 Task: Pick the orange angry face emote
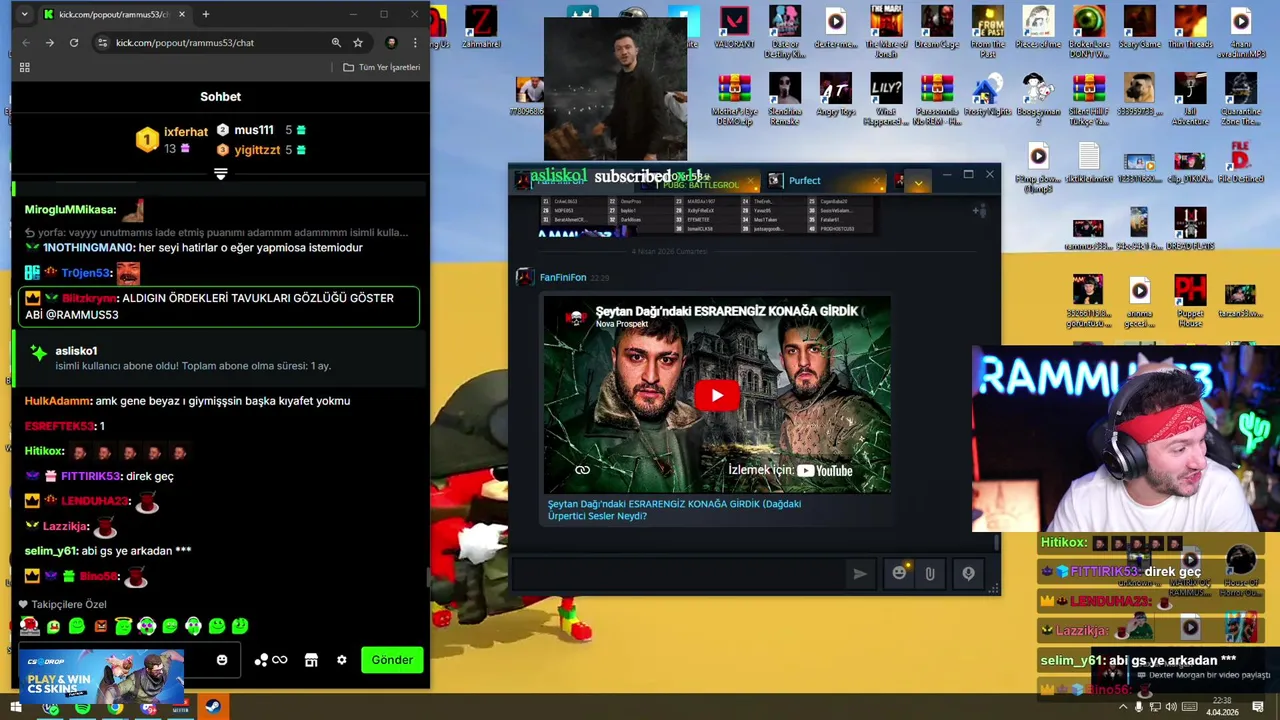click(x=100, y=626)
